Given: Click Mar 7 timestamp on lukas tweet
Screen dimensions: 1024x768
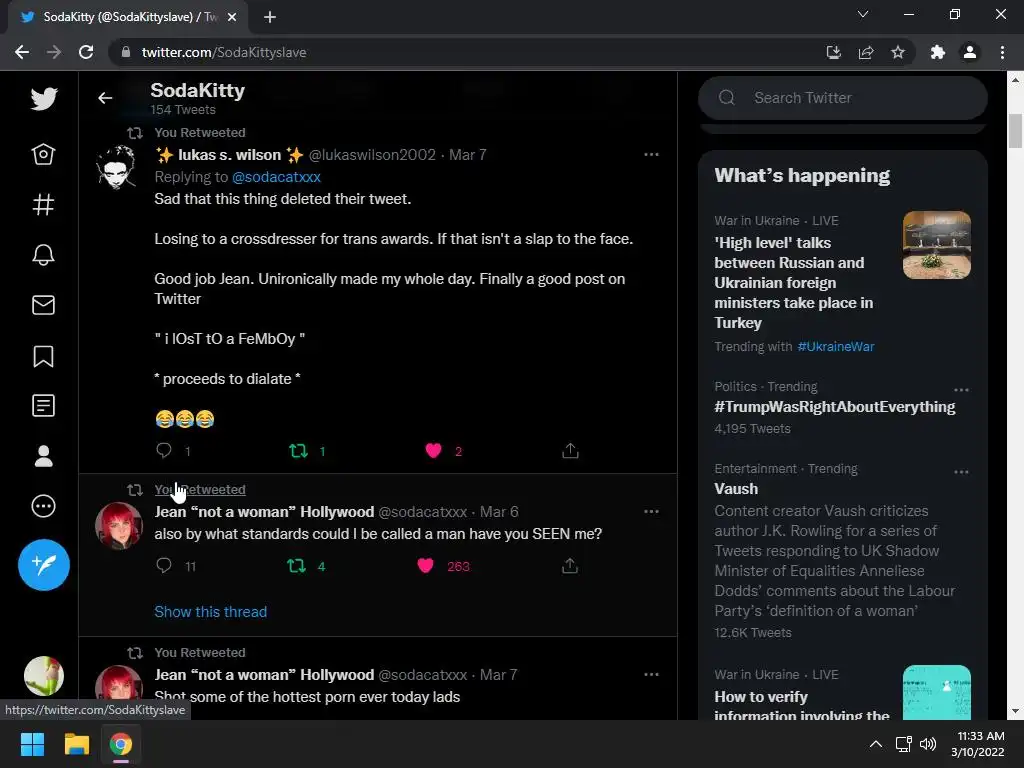Looking at the screenshot, I should point(468,155).
